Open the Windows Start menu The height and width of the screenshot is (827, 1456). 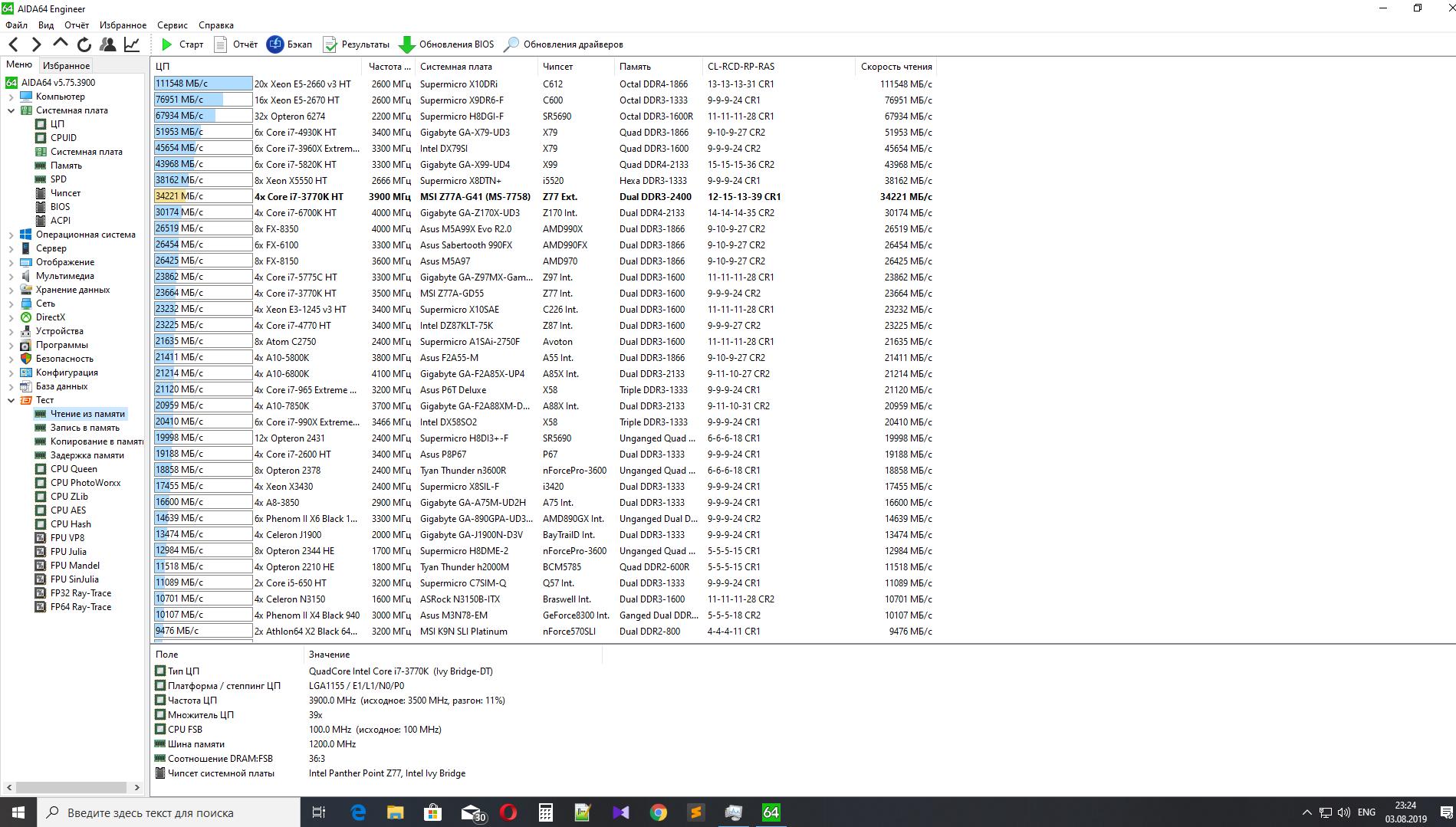pos(18,812)
